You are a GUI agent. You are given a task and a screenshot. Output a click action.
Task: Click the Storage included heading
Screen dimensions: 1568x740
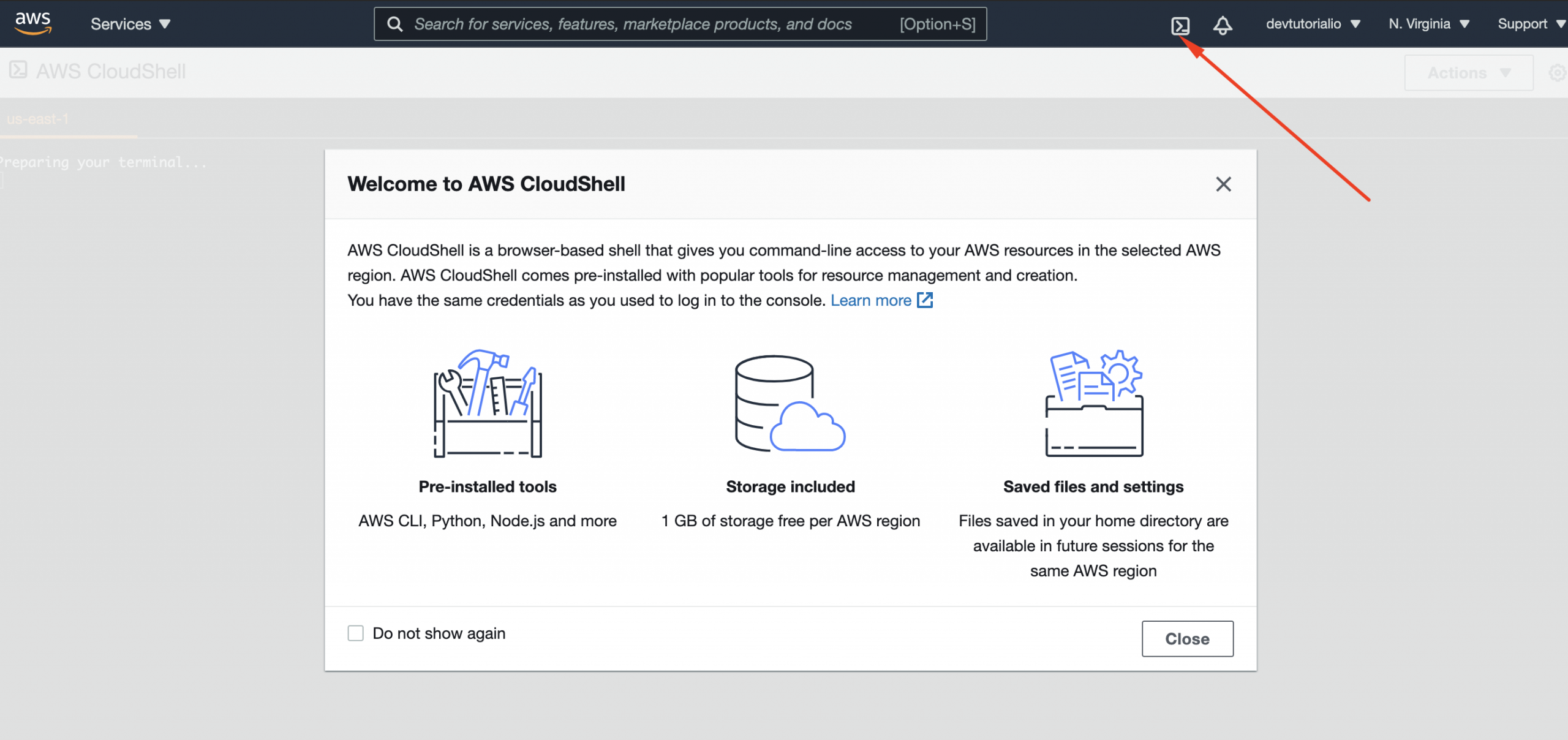(790, 486)
